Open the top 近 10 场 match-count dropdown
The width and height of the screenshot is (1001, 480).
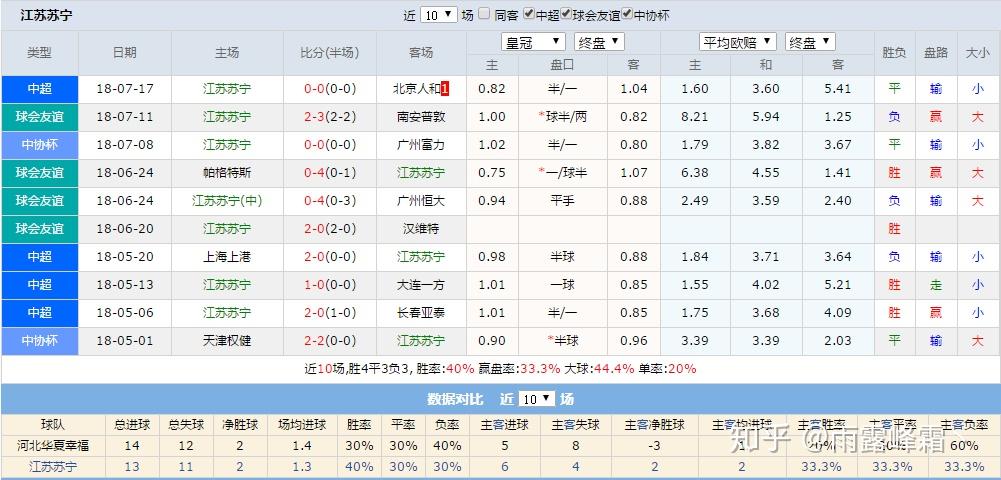click(439, 15)
